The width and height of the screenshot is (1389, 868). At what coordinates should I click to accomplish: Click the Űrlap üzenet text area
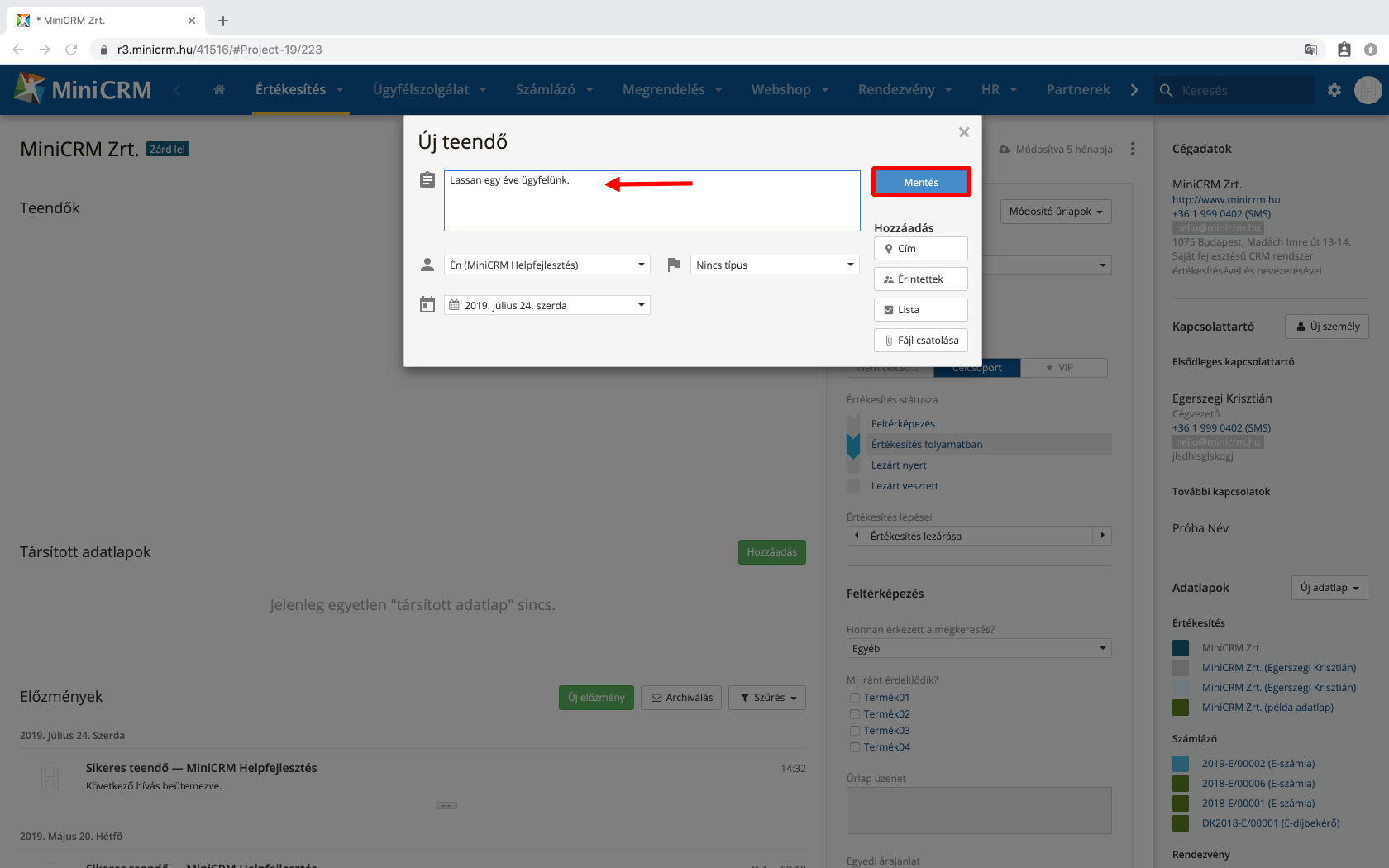(x=979, y=810)
